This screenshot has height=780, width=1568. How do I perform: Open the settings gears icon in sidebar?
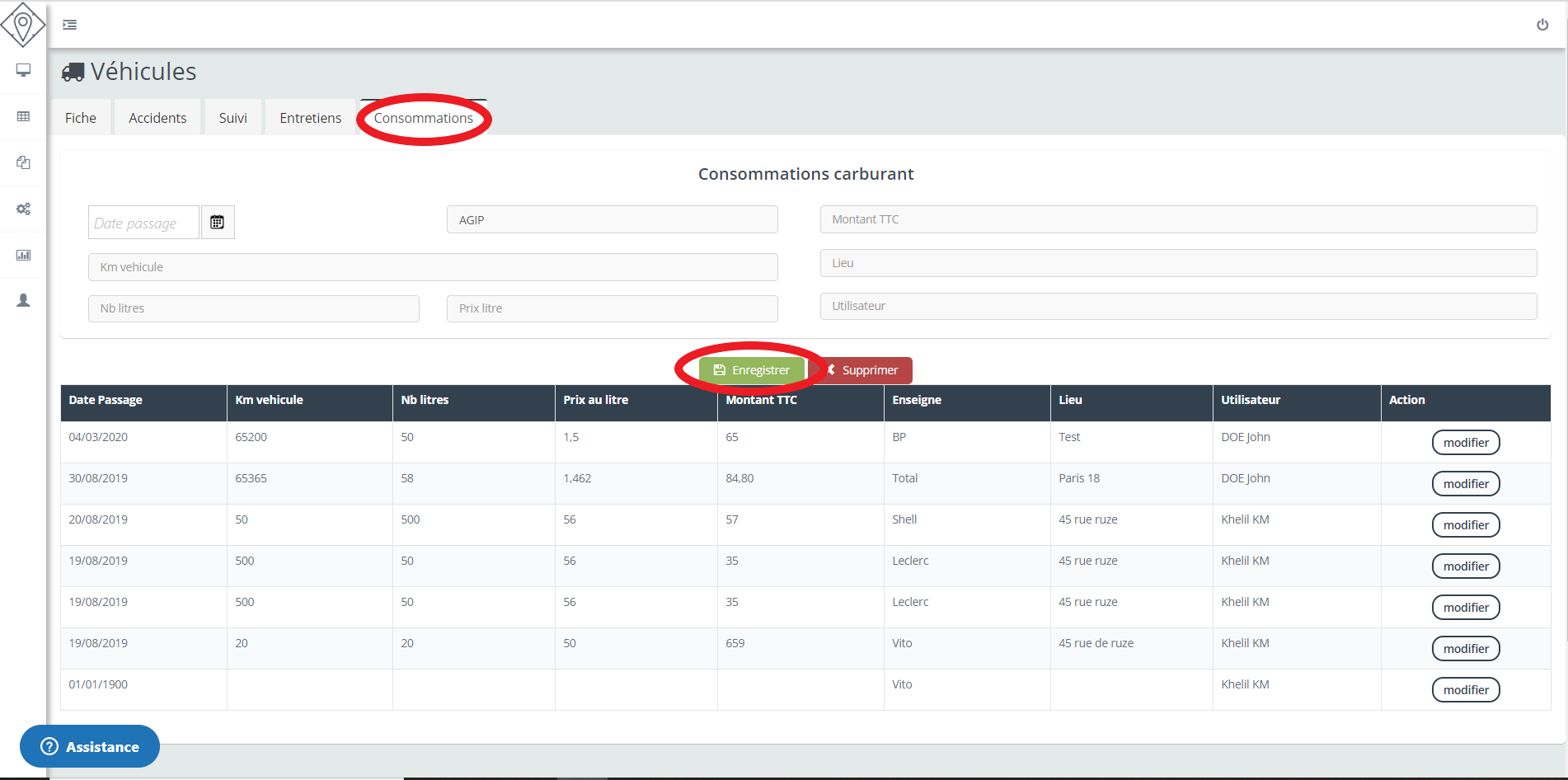click(x=23, y=209)
